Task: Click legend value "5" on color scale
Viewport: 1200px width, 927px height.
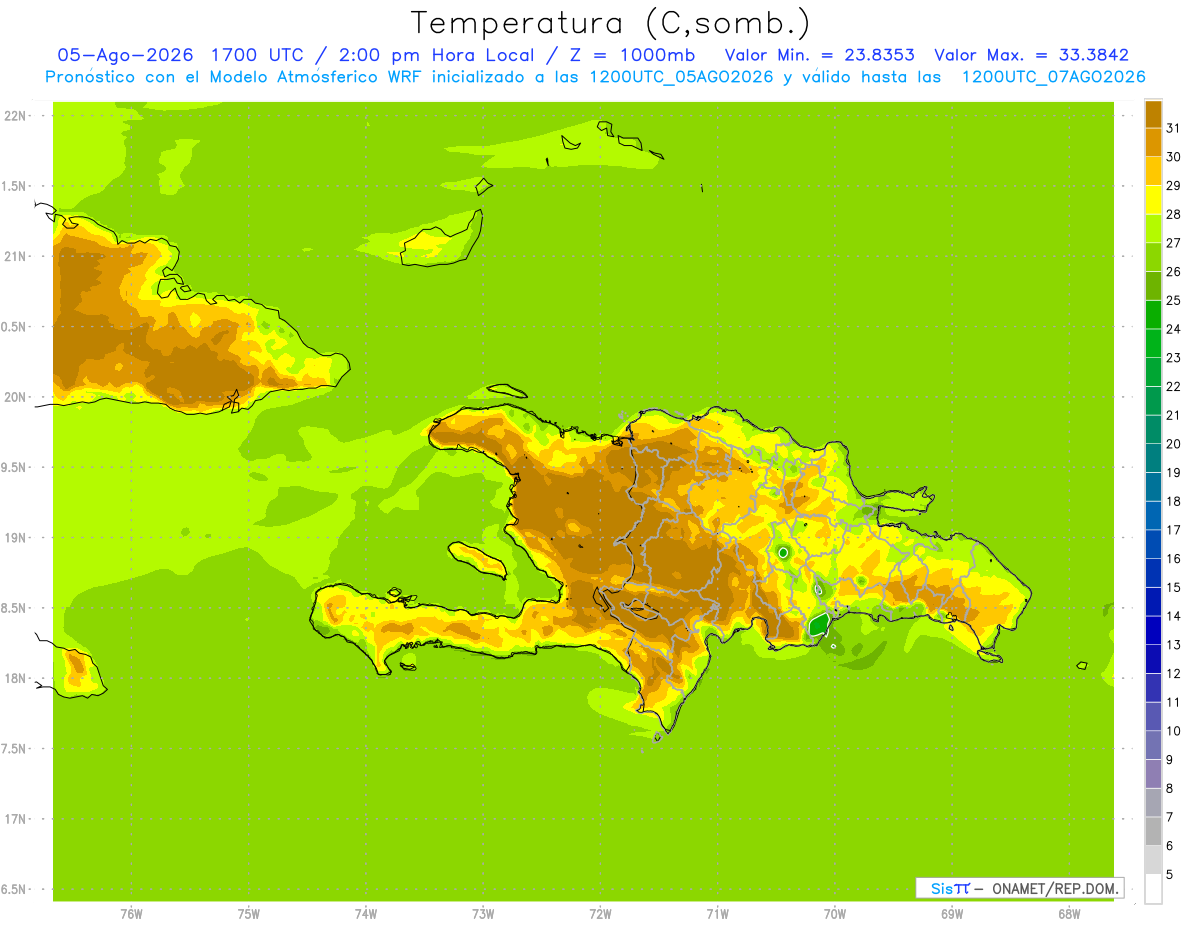Action: pos(1170,874)
